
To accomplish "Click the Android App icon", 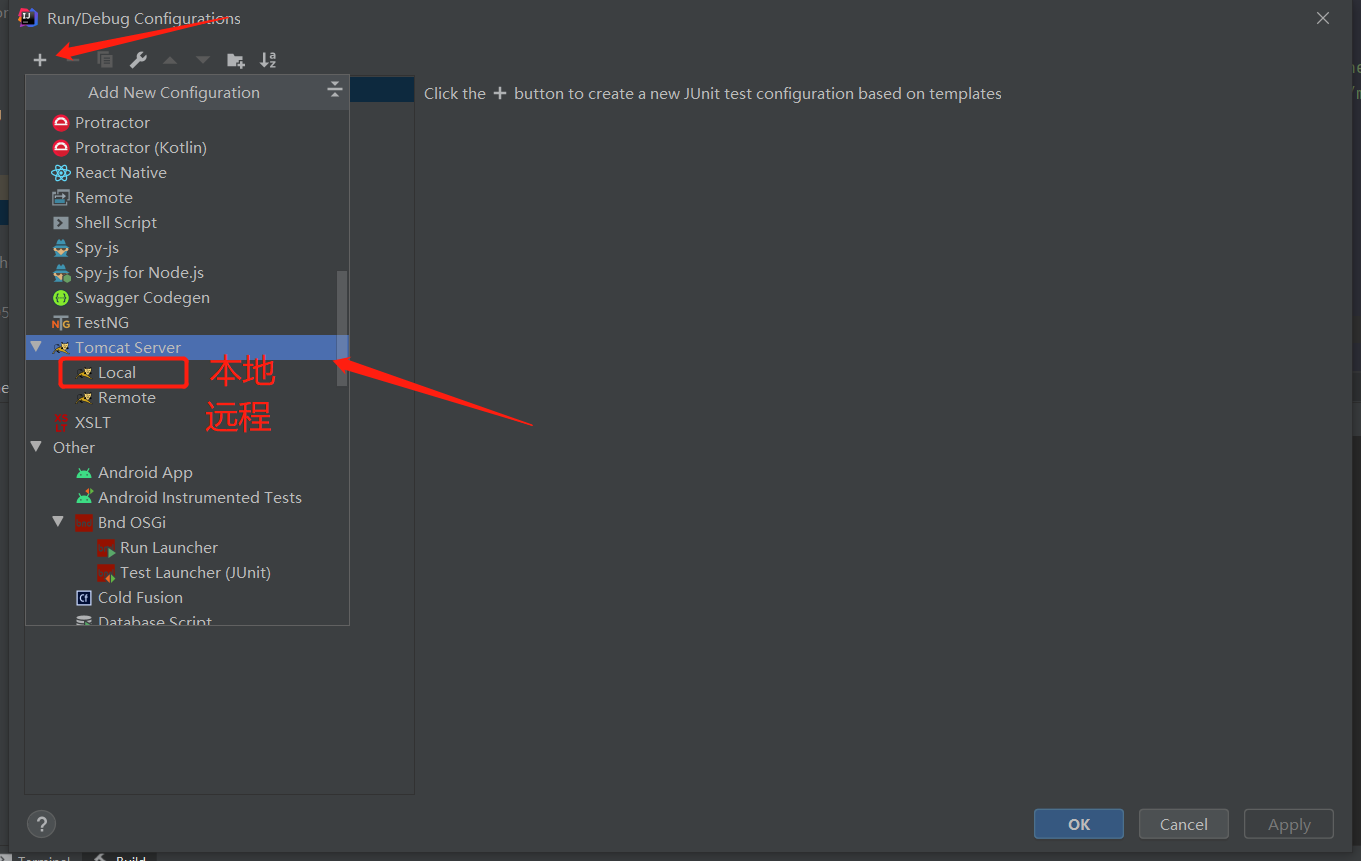I will coord(84,472).
